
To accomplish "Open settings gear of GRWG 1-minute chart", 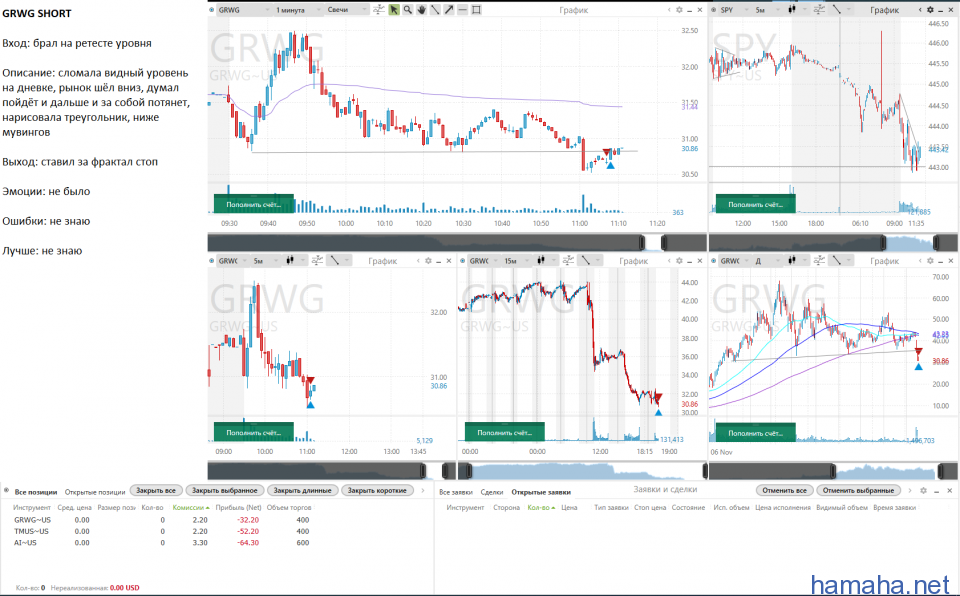I will tap(679, 10).
